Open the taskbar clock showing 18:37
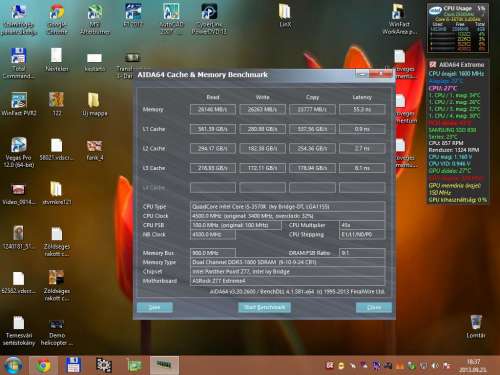This screenshot has height=375, width=500. [x=473, y=365]
